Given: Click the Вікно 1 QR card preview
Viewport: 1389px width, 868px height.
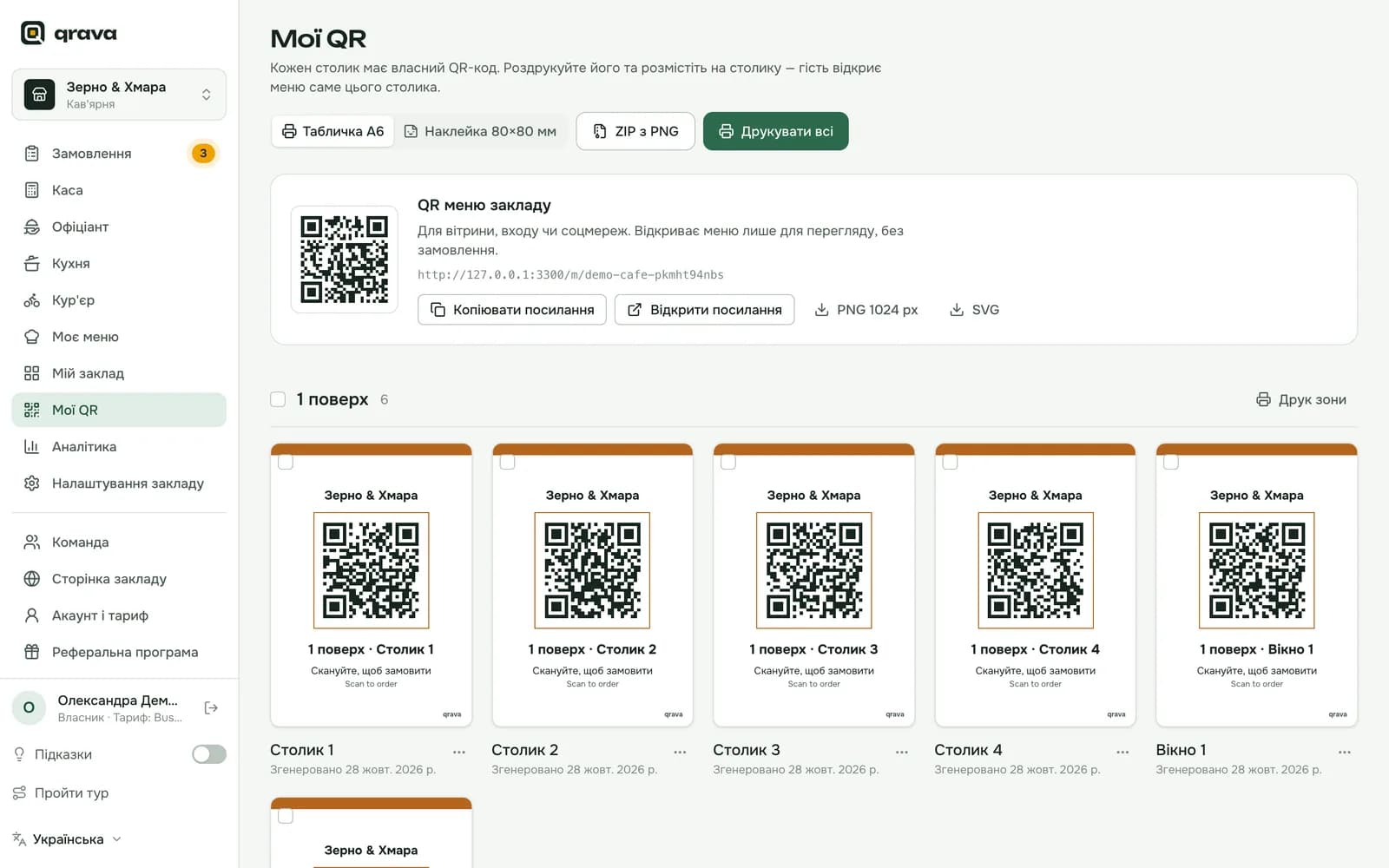Looking at the screenshot, I should coord(1257,585).
